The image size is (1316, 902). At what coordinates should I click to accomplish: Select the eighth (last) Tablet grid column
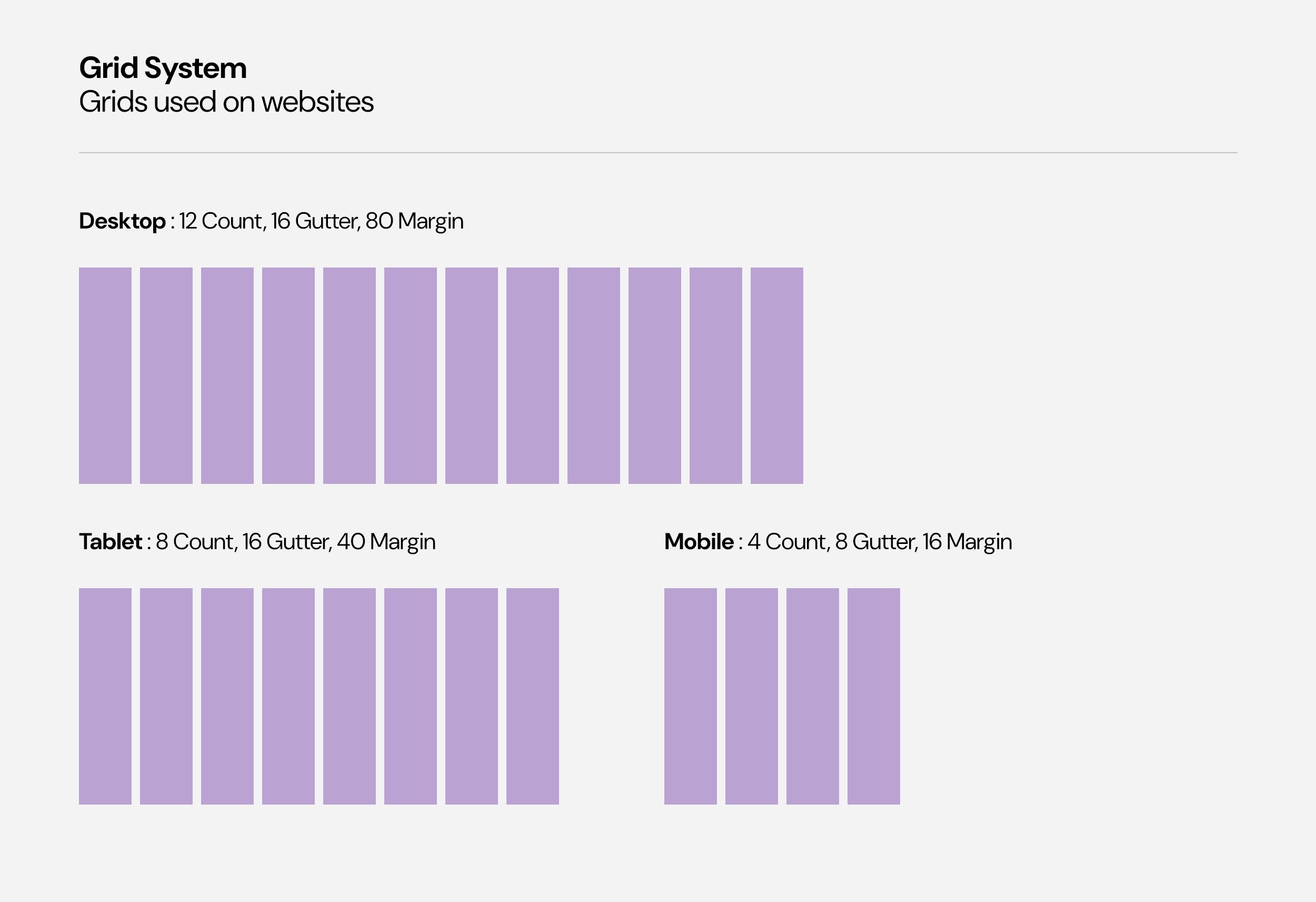532,696
